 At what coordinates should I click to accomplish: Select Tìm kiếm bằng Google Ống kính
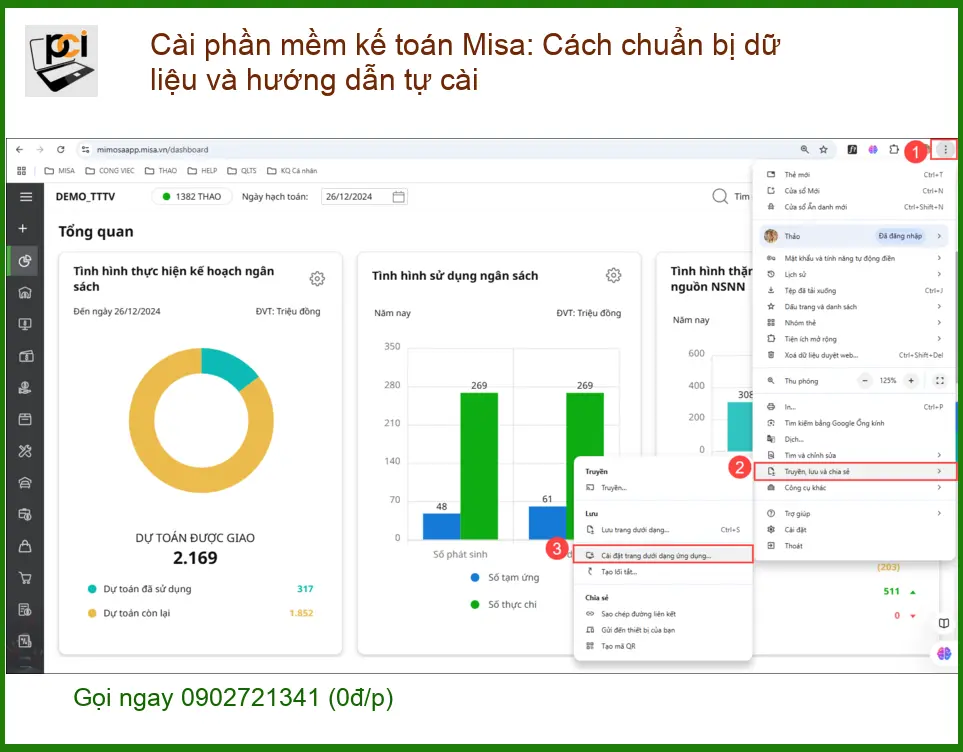[x=854, y=423]
